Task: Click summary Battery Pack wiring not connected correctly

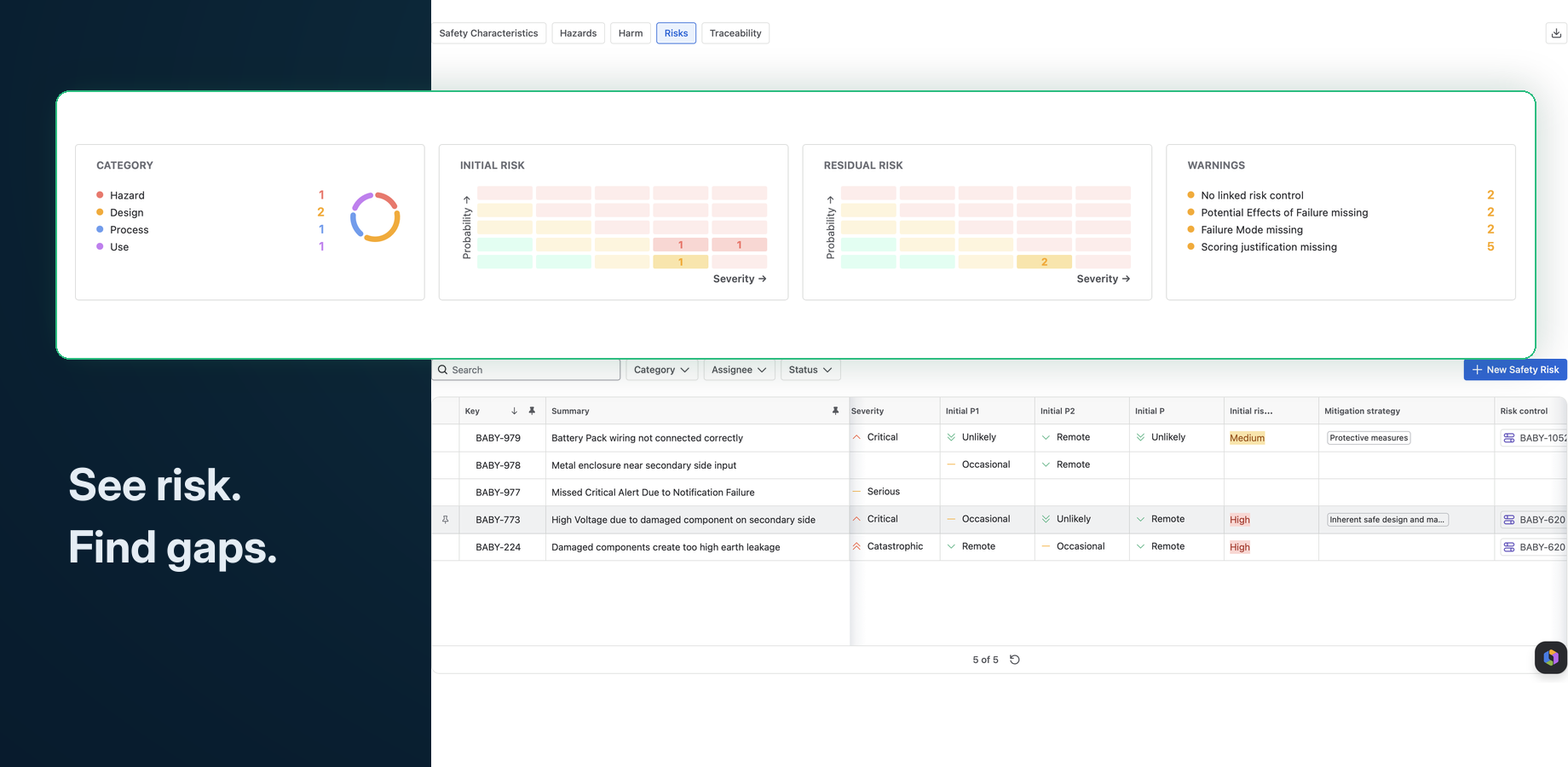Action: coord(647,438)
